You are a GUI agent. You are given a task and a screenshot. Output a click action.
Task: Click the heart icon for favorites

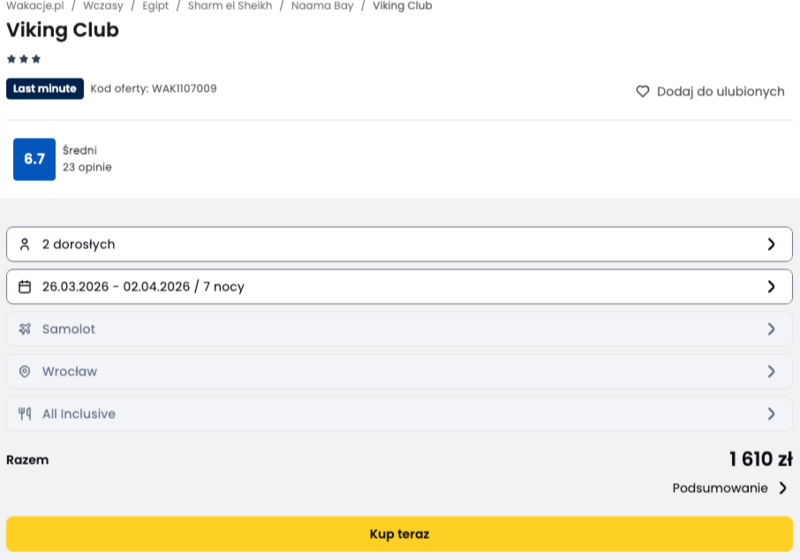643,91
